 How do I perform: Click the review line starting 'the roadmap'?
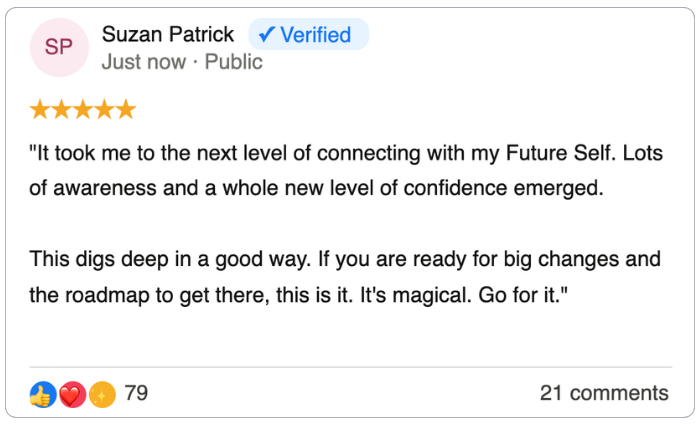[300, 297]
